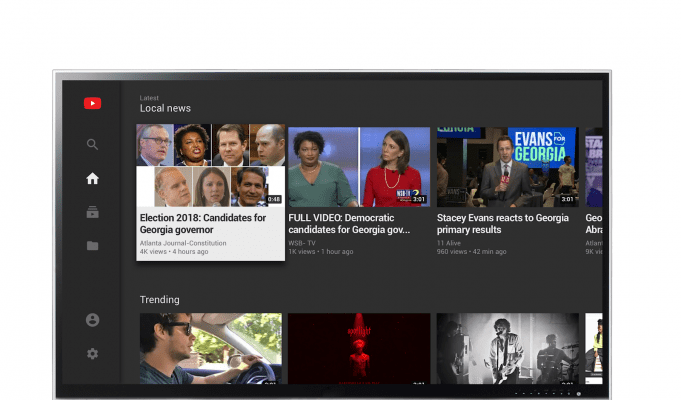Click title 'FULL VIDEO: Democratic candidates for Georgia gov...'

(349, 224)
